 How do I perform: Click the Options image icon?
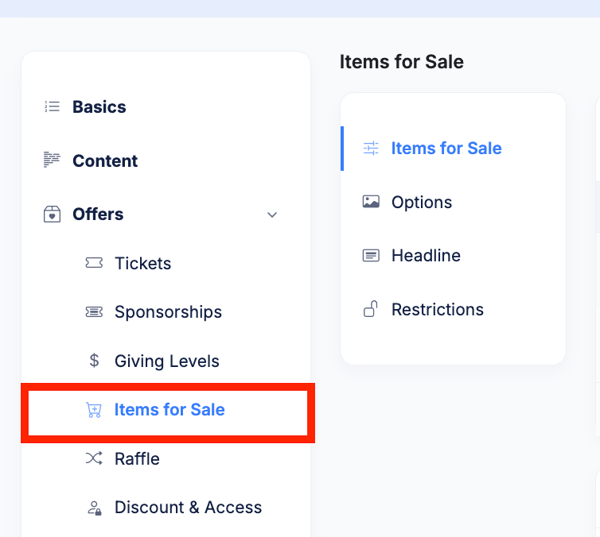(371, 202)
